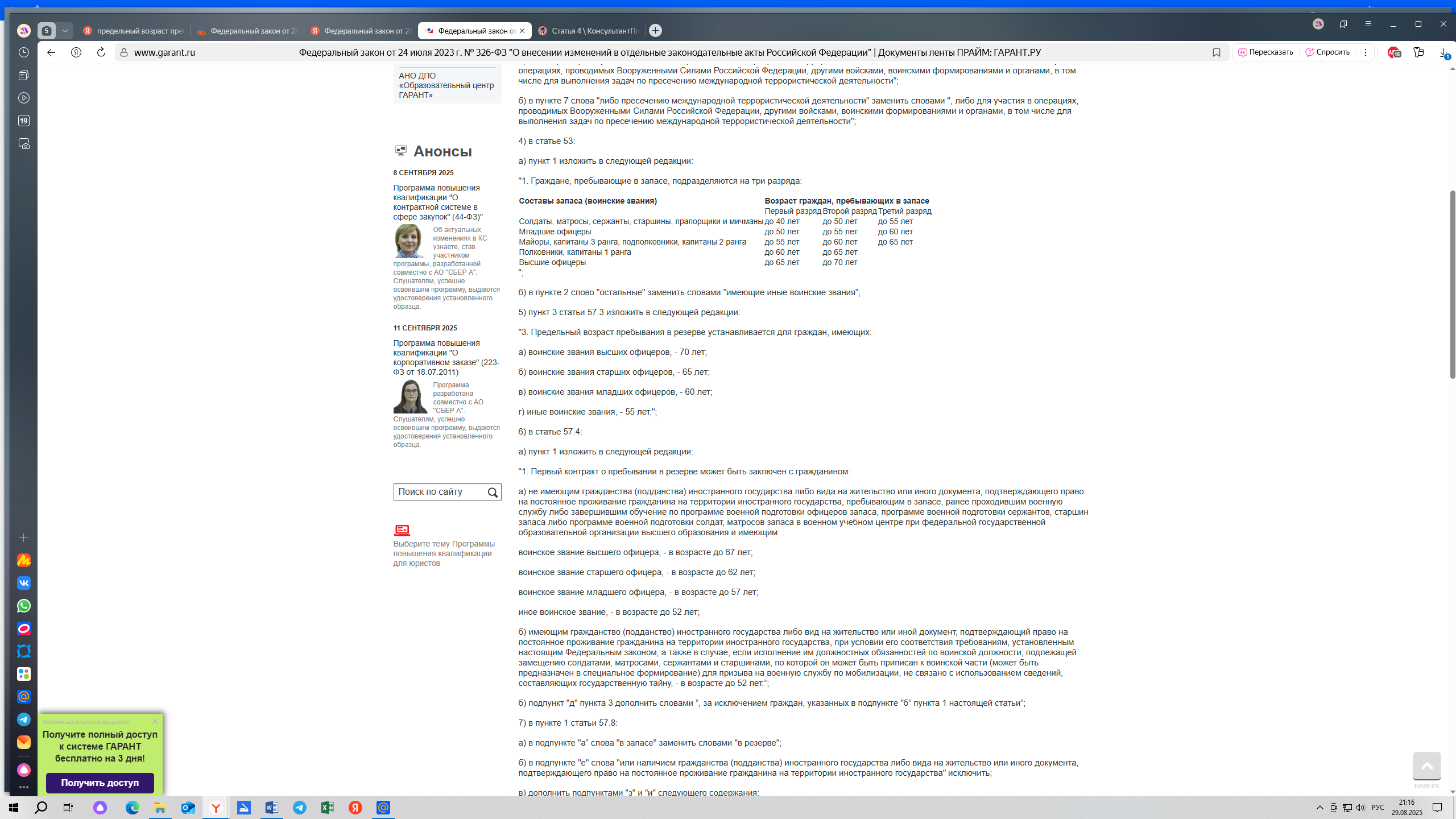Open the 'О контрактной системе' (44-ФЗ) program link
Viewport: 1456px width, 819px height.
click(x=438, y=202)
